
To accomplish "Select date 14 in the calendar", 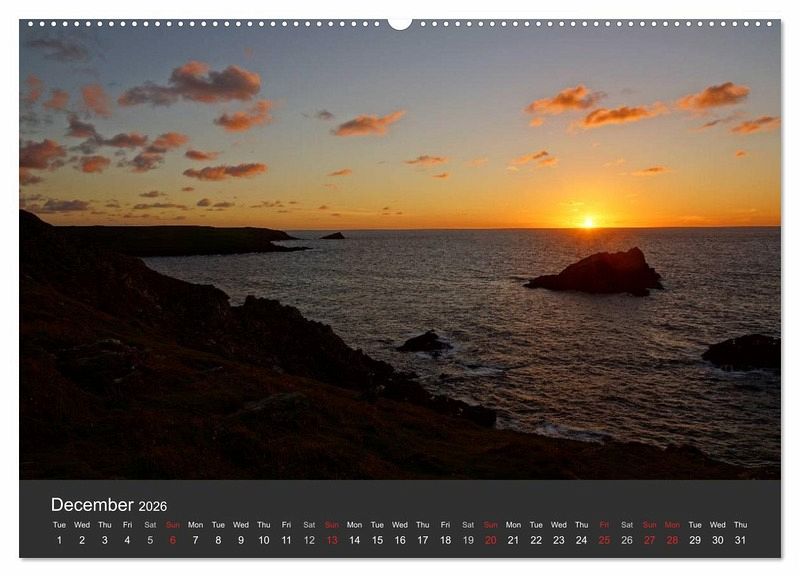I will (355, 540).
